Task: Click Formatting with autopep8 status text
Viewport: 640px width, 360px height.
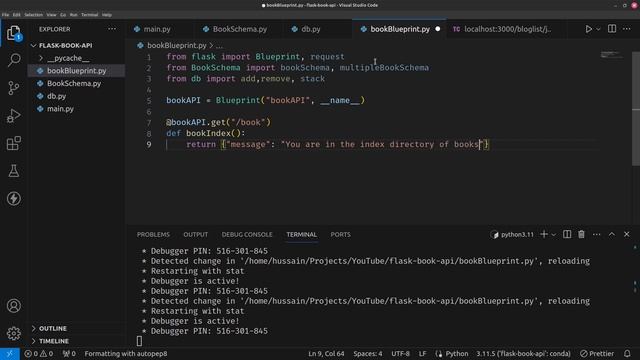Action: [x=126, y=353]
